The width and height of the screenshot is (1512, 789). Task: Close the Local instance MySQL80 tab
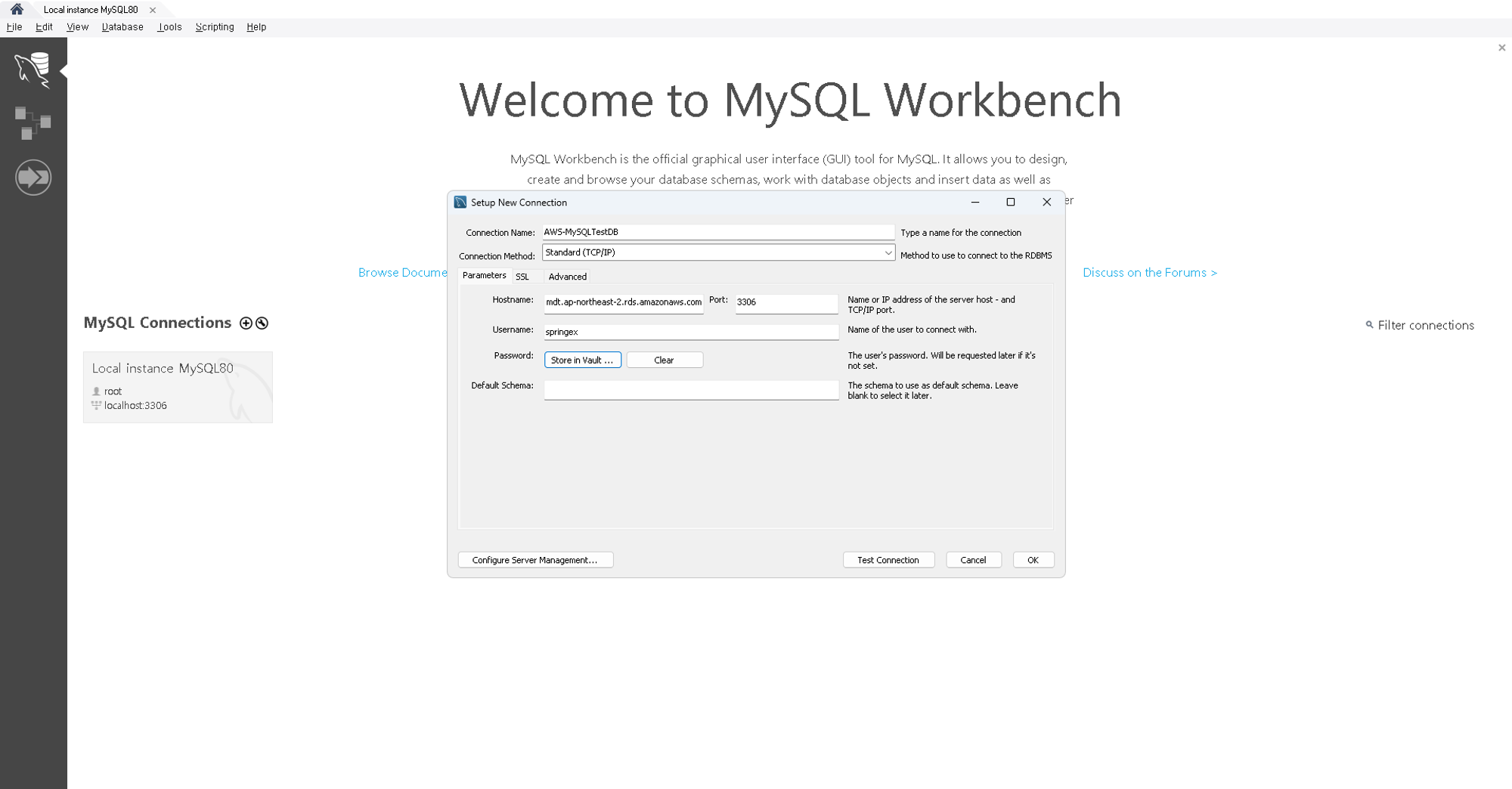point(153,10)
